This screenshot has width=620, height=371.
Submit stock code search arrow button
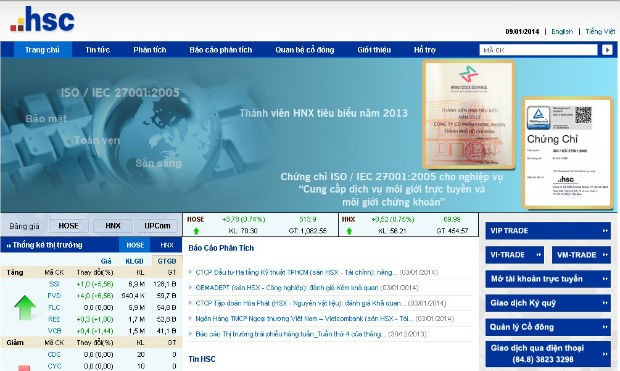point(607,50)
